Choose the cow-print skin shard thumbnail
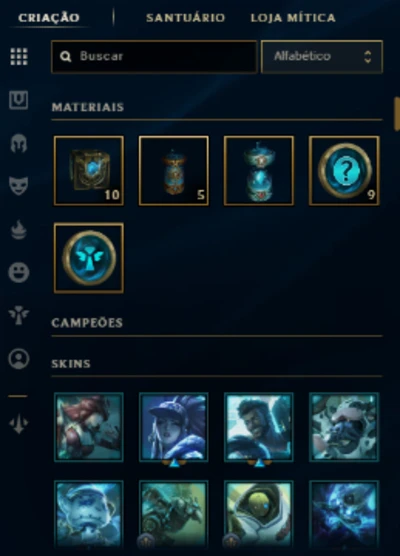 click(344, 427)
